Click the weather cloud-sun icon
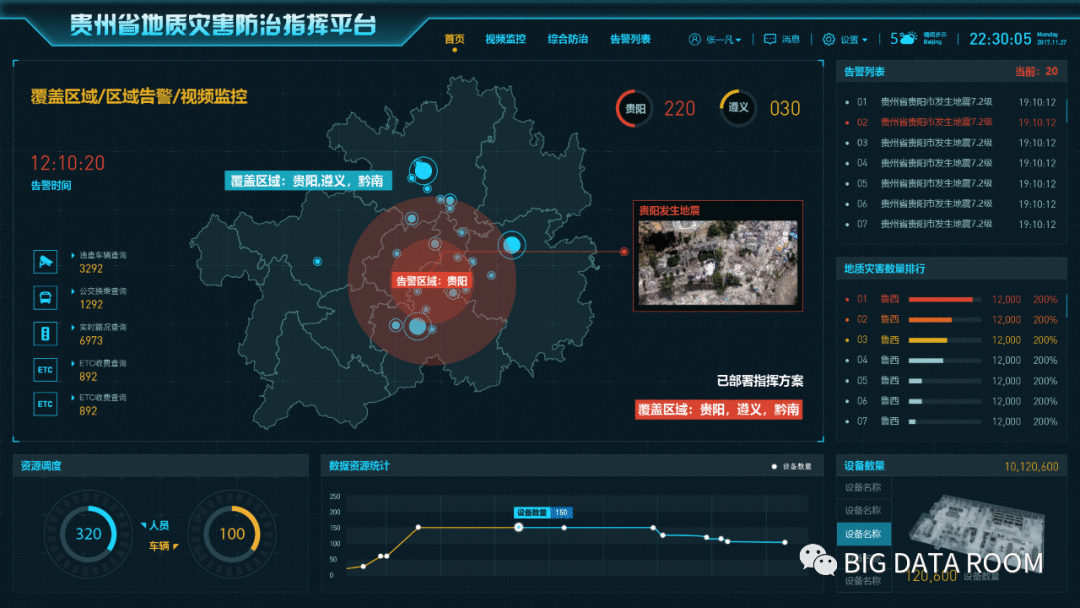 coord(908,38)
